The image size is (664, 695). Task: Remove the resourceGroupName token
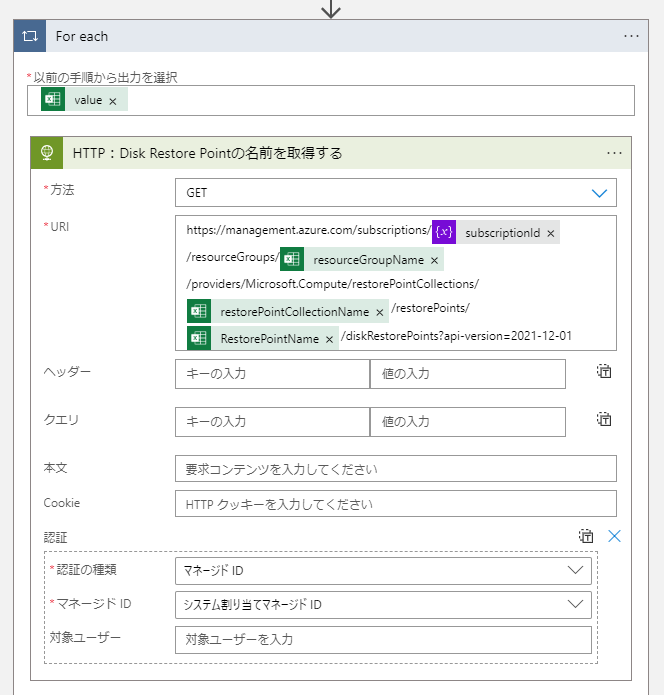pos(434,261)
